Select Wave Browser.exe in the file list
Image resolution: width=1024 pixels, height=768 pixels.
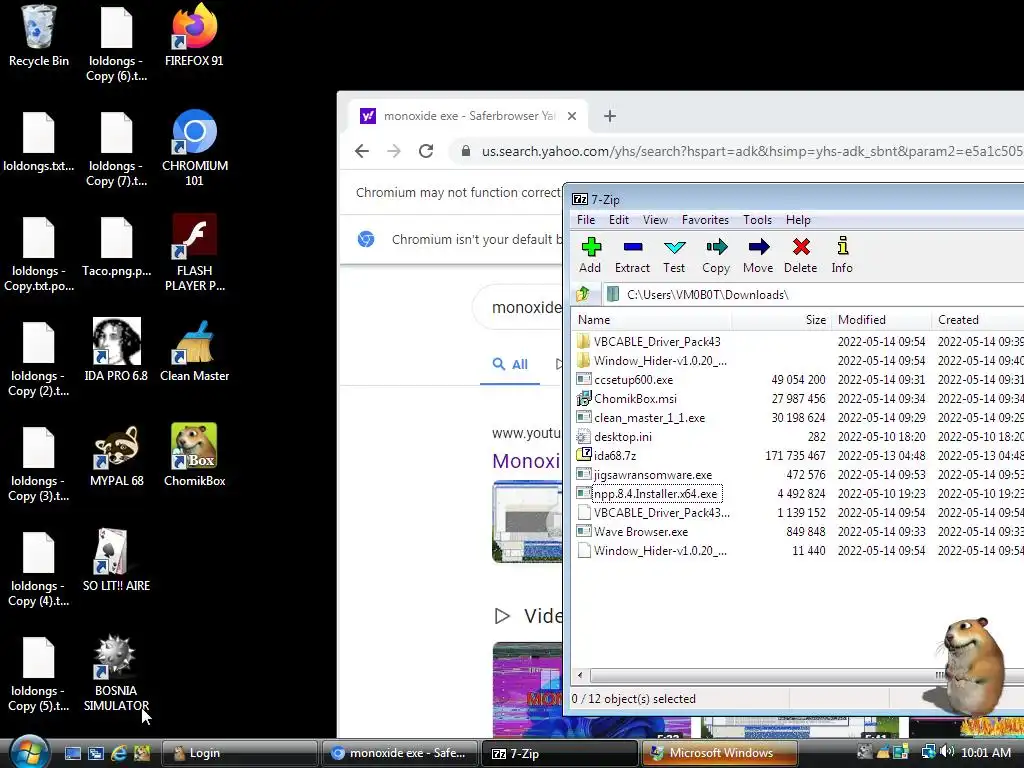(x=799, y=532)
